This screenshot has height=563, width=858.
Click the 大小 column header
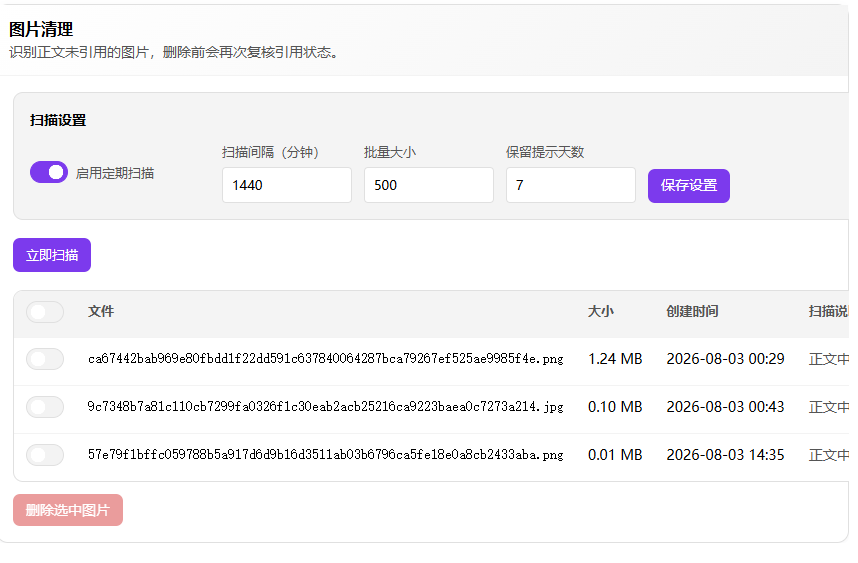coord(601,311)
